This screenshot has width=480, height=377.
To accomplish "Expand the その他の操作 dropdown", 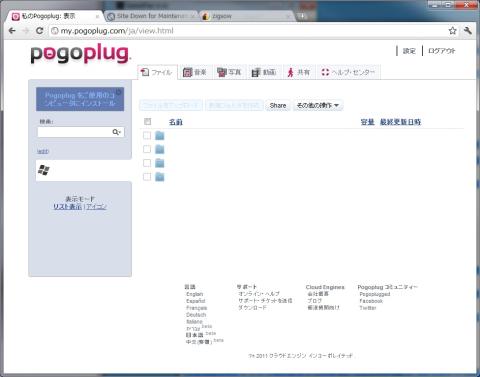I will click(x=318, y=105).
